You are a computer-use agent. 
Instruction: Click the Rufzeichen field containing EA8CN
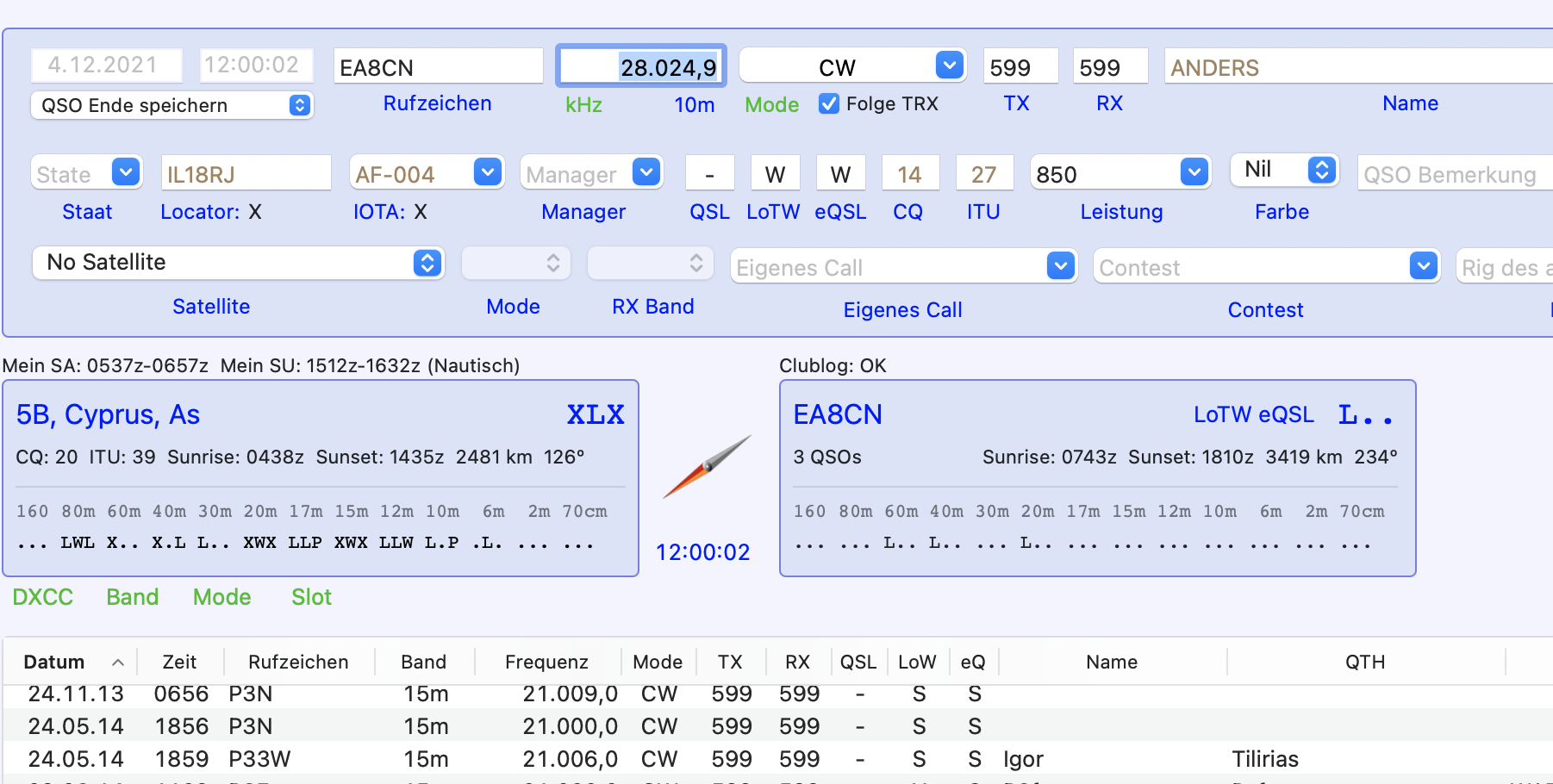(x=438, y=67)
